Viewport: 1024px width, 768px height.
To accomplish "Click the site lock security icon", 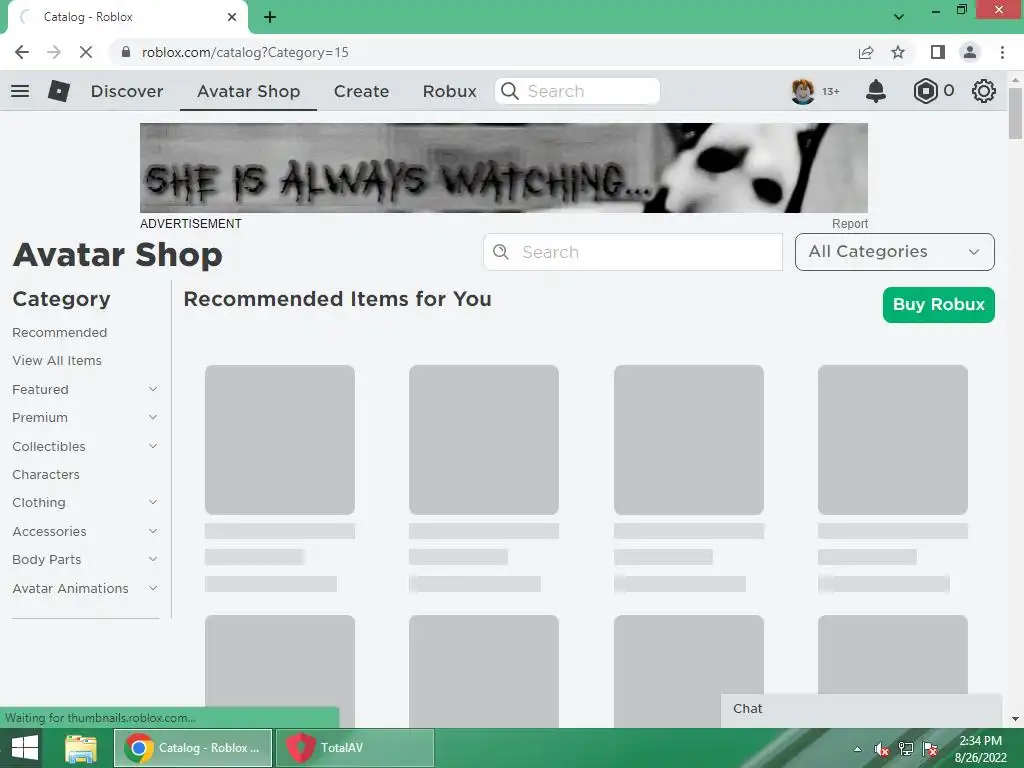I will click(x=126, y=52).
